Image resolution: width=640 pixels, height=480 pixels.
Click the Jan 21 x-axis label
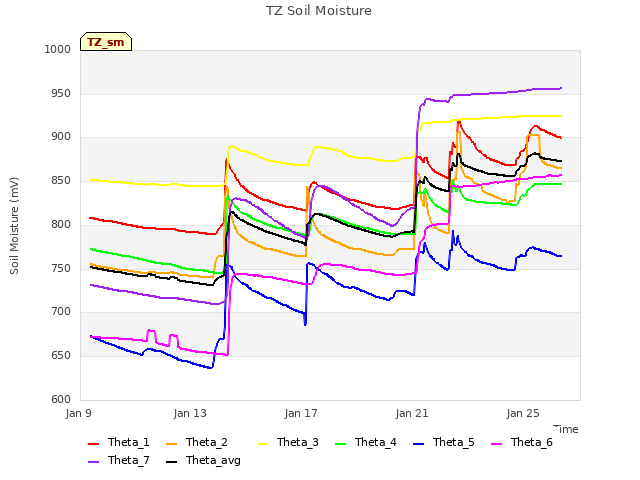[412, 413]
